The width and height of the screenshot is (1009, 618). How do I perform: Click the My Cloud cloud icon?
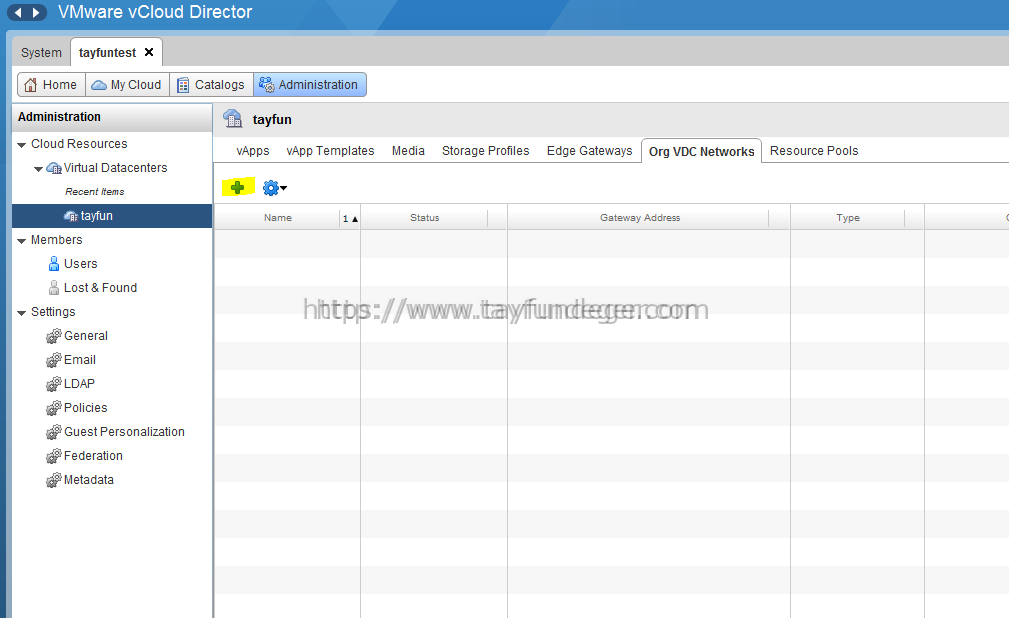(x=99, y=85)
